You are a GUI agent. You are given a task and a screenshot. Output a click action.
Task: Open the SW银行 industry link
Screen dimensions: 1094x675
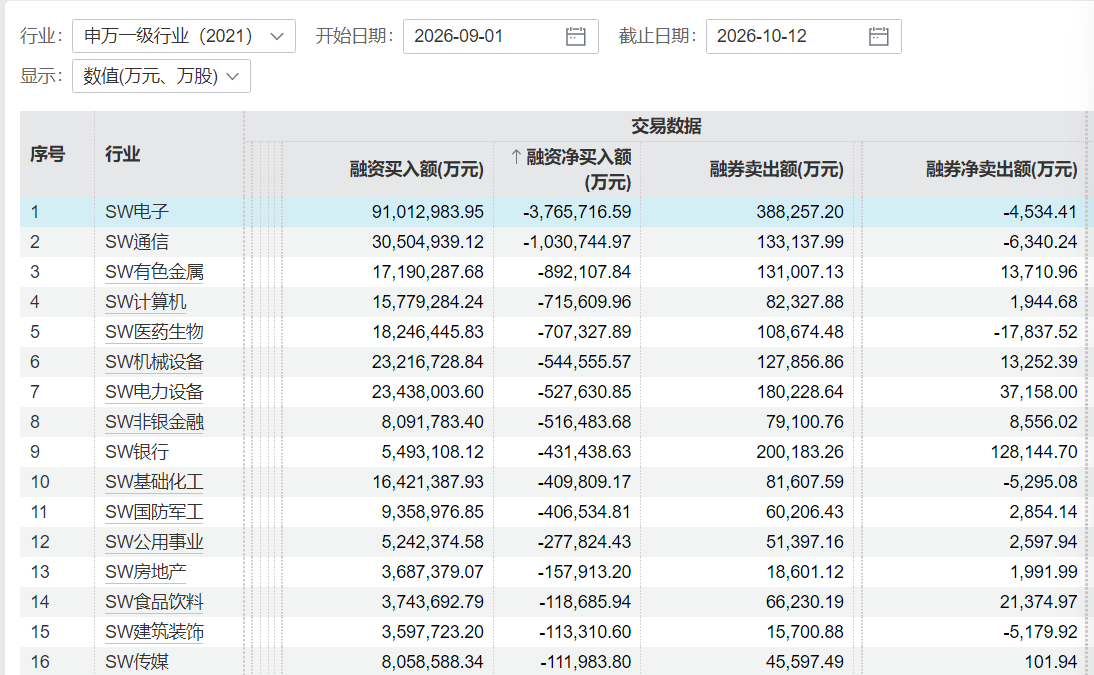(x=137, y=452)
